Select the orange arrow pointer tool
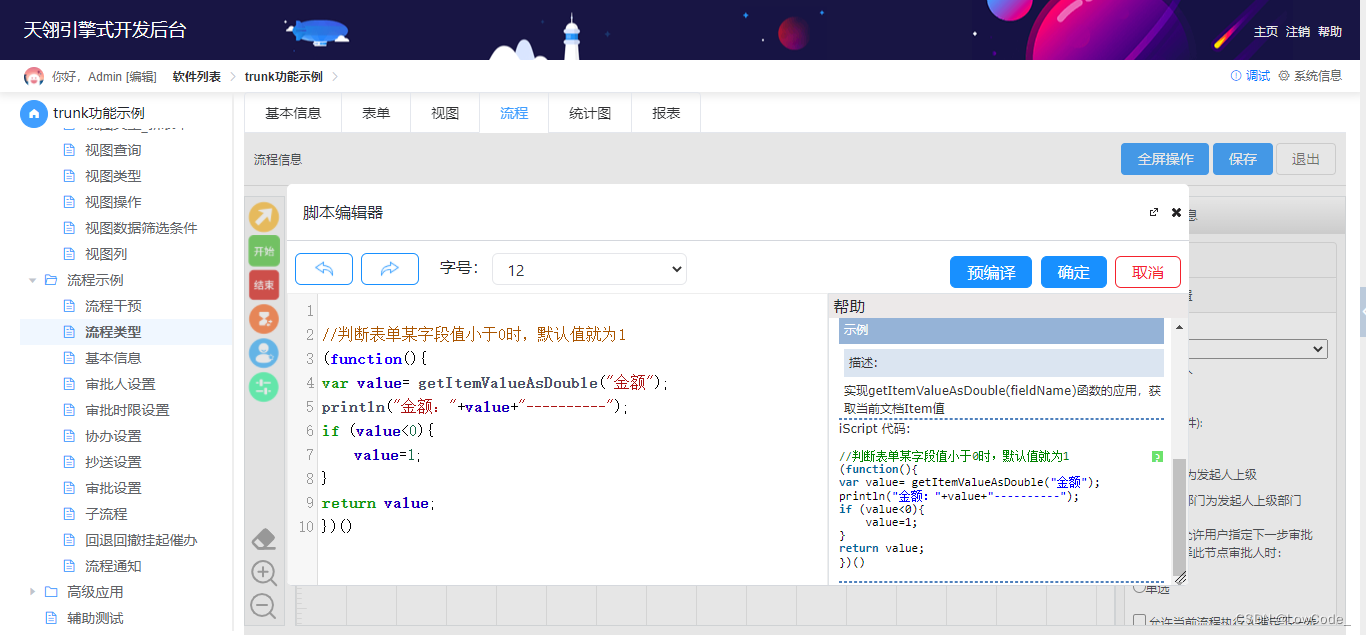 [264, 217]
